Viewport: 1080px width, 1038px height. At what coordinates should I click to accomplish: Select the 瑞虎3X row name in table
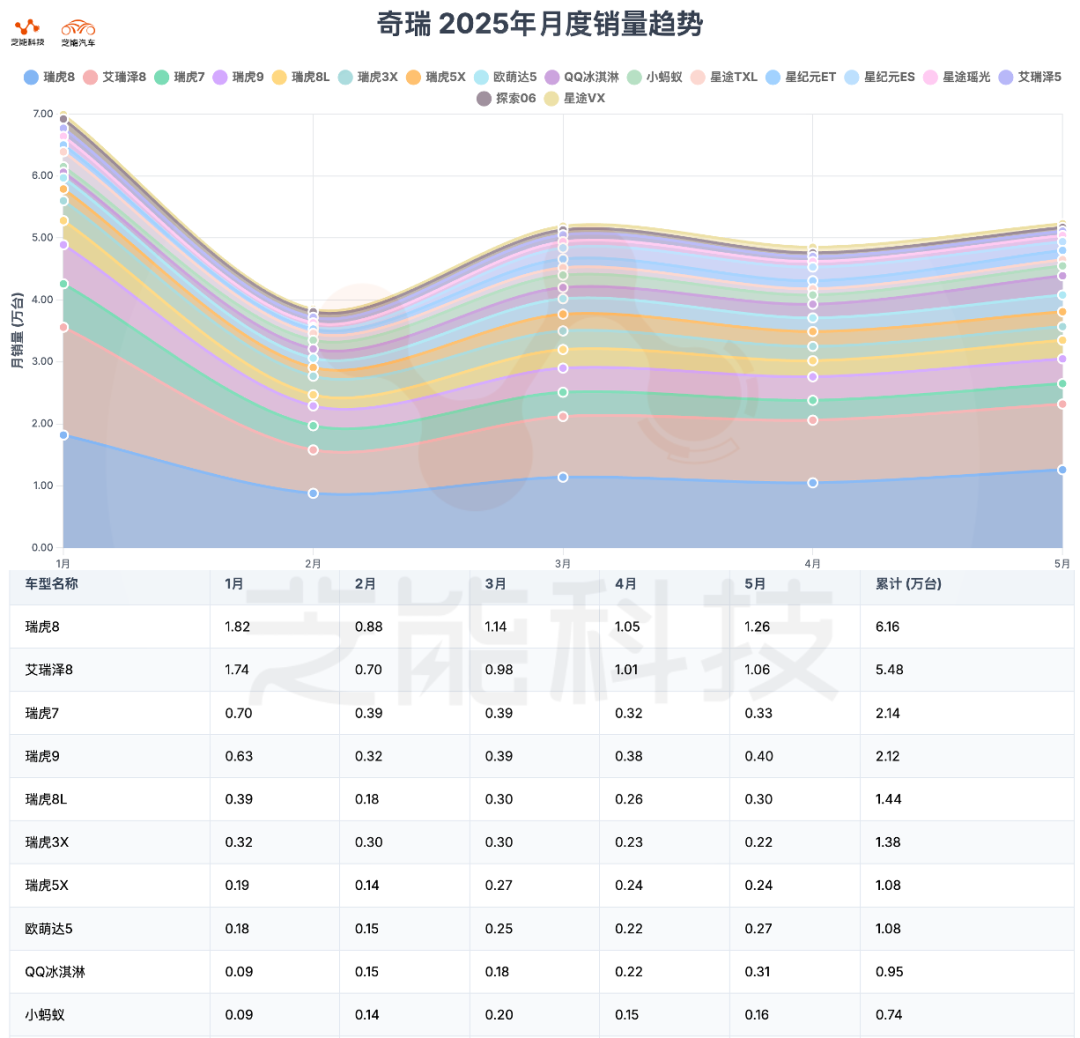point(47,842)
